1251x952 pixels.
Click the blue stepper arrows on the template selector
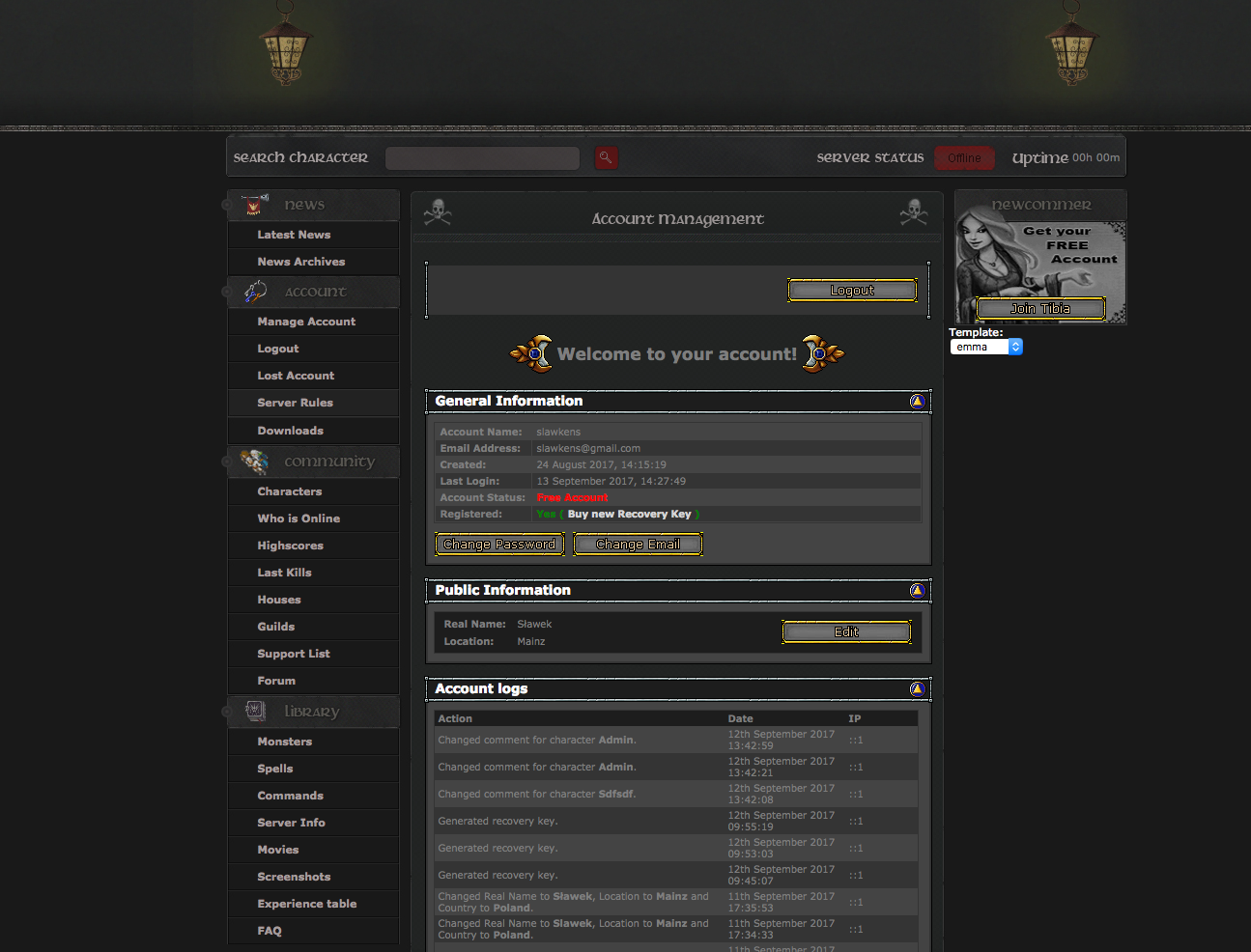coord(1015,346)
